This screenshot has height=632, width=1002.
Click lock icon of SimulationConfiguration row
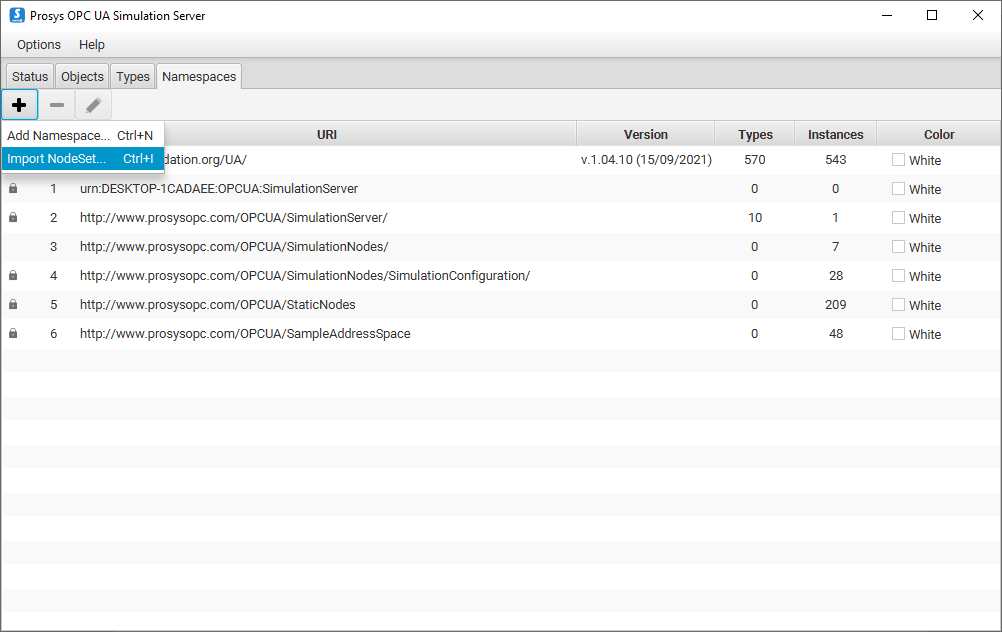coord(13,275)
